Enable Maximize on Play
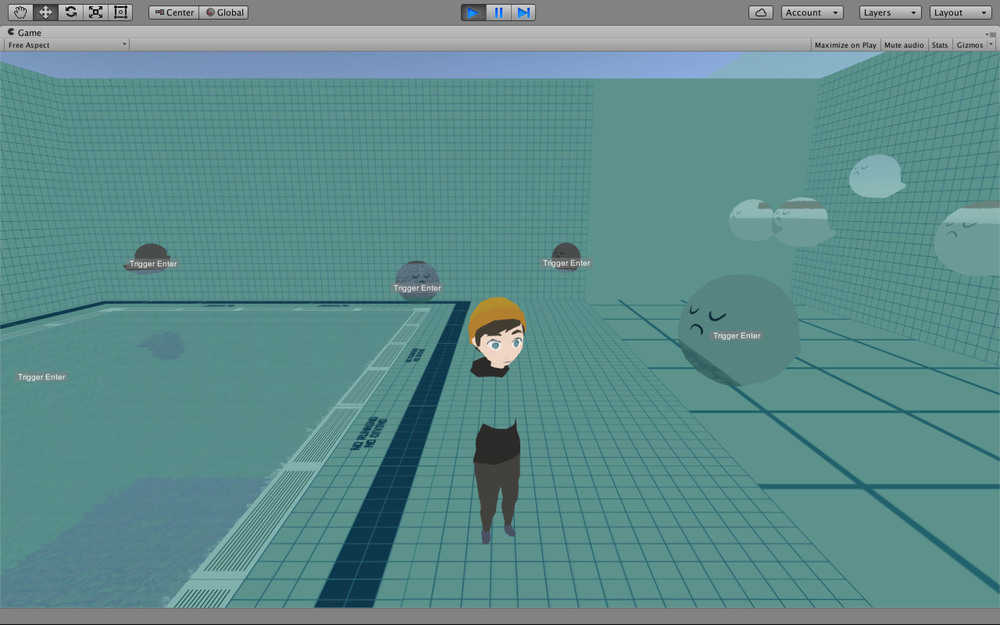The image size is (1000, 625). coord(845,45)
